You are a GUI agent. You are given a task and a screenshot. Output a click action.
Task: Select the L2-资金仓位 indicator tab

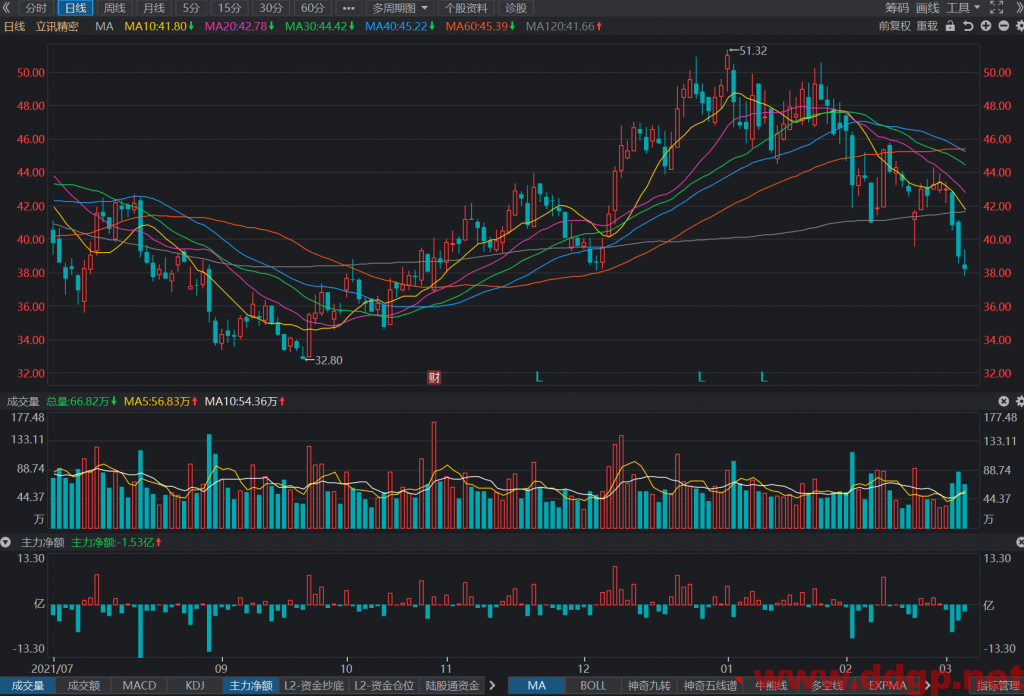[384, 686]
